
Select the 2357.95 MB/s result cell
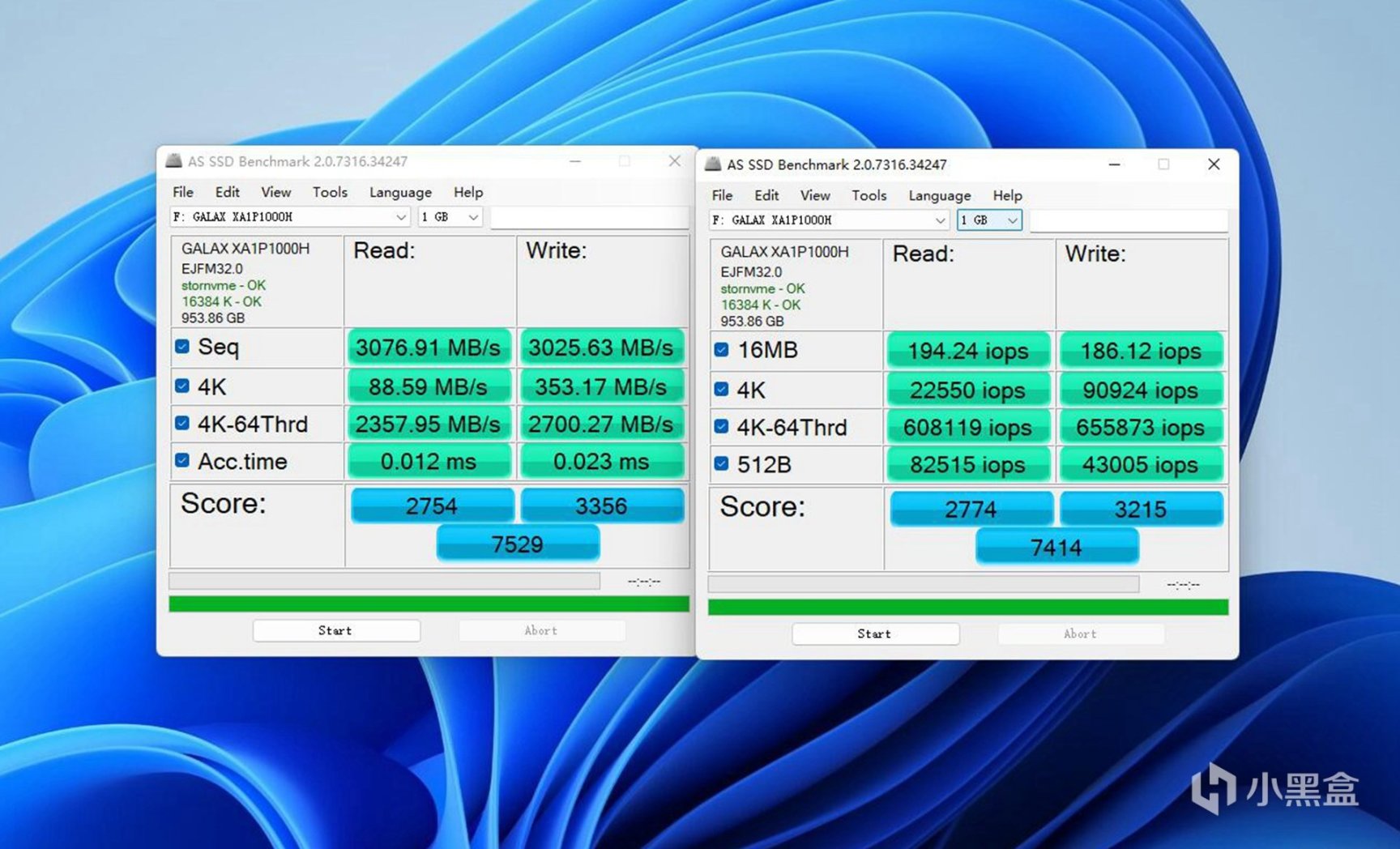click(x=429, y=424)
